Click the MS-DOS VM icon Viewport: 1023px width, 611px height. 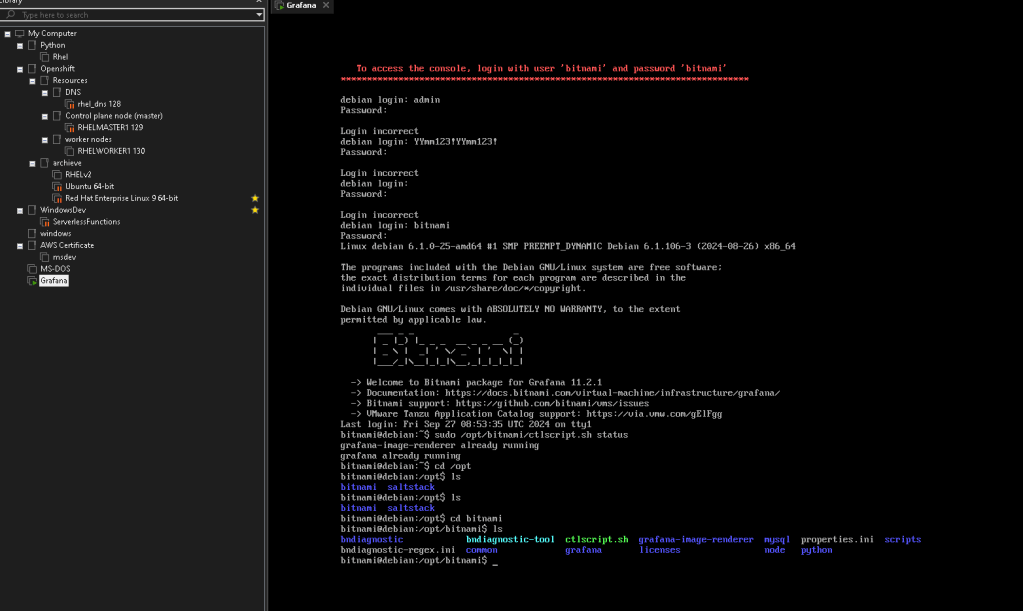click(x=32, y=269)
